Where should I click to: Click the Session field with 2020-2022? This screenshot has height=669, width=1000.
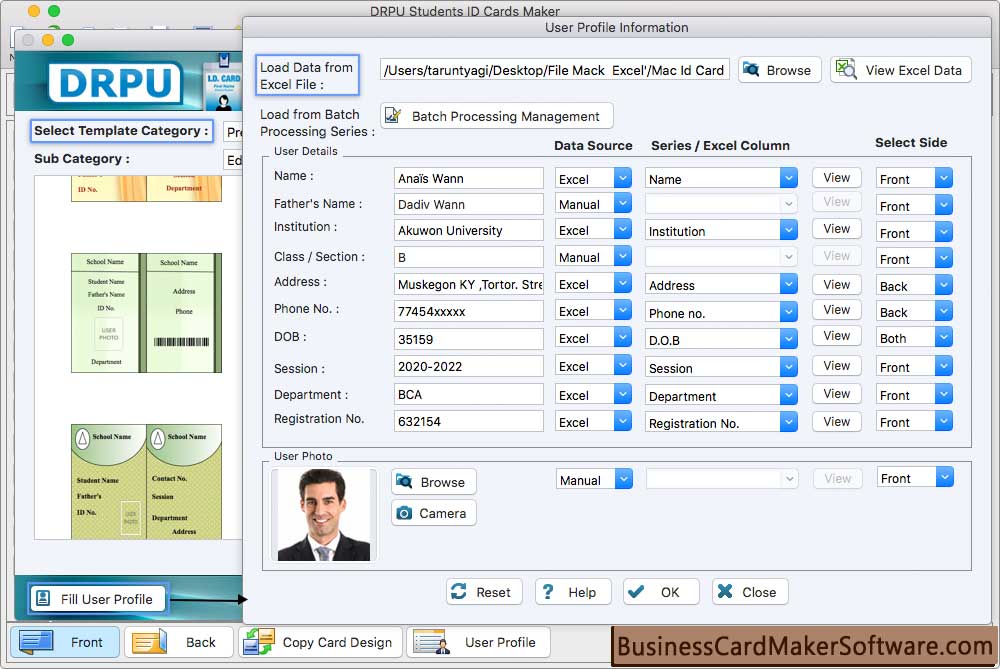pyautogui.click(x=469, y=367)
